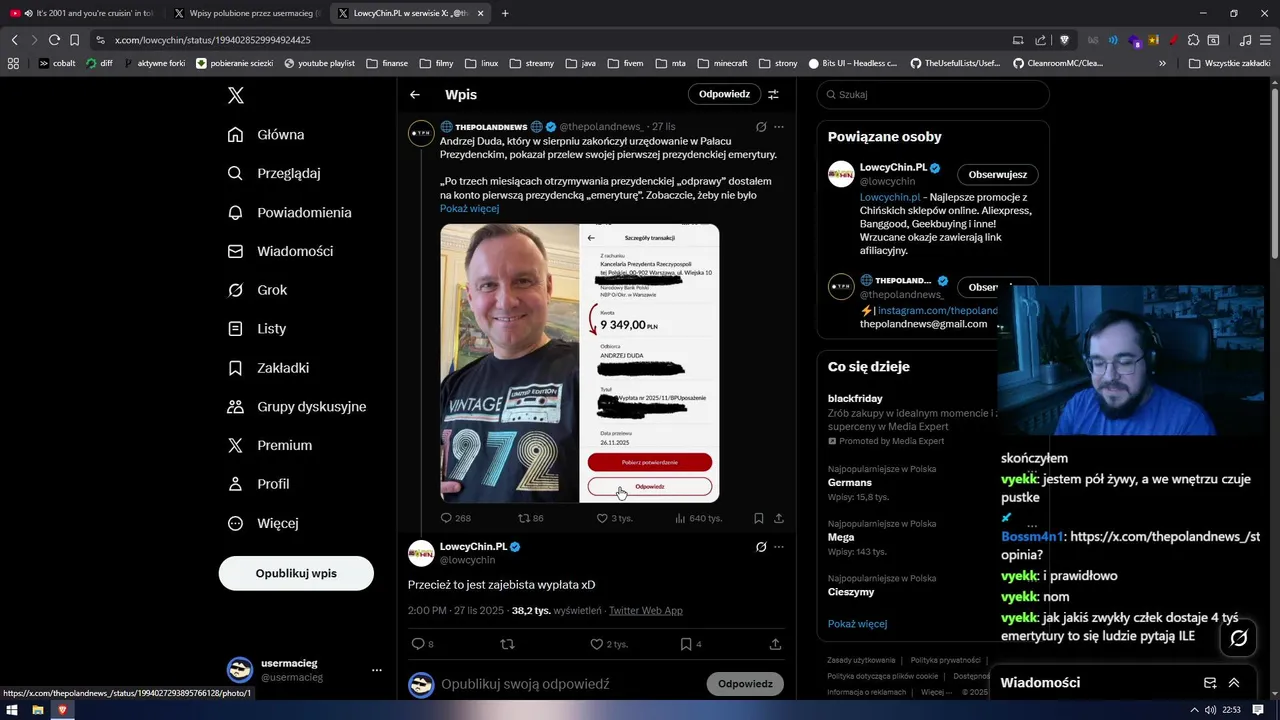Open Zasady użytkowania footer link
Screen dimensions: 1280x720
pos(861,660)
